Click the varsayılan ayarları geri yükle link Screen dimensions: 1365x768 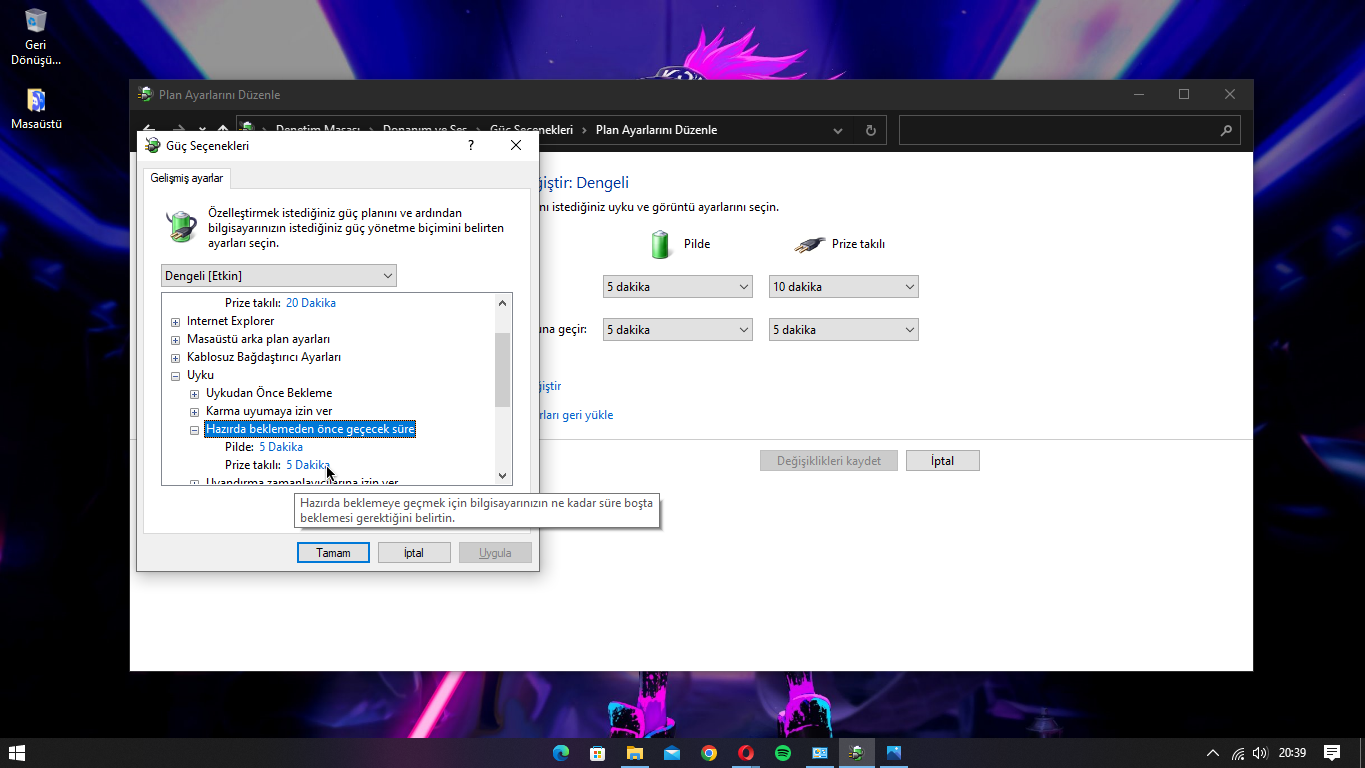click(576, 415)
